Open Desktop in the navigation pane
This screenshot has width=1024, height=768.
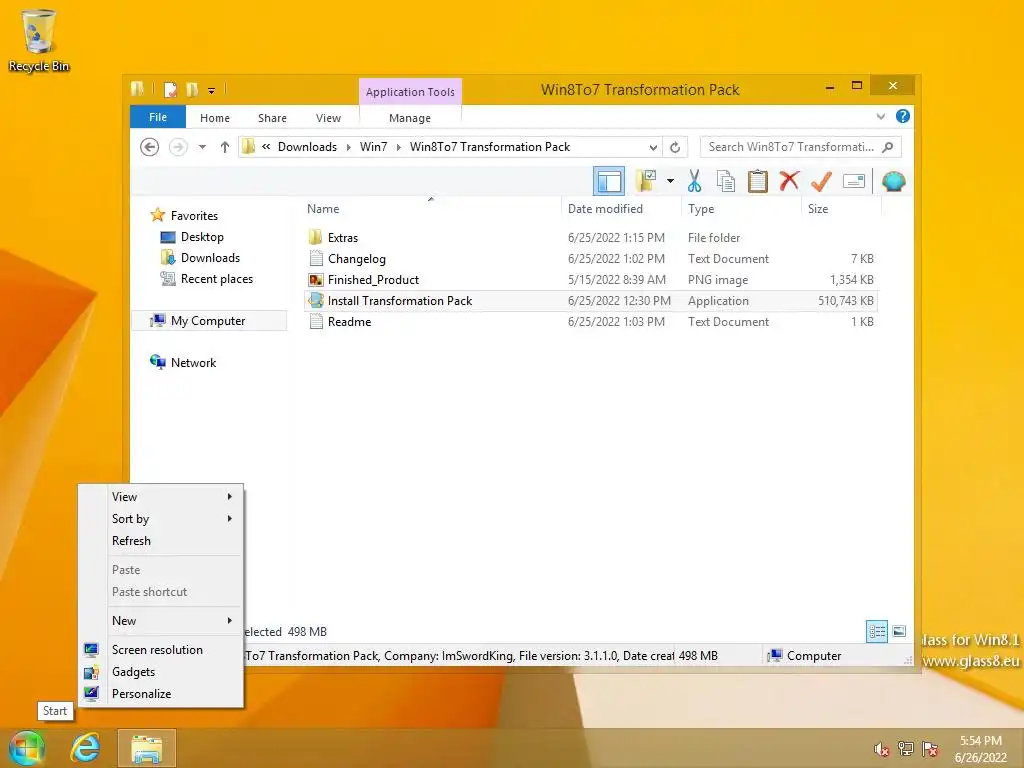202,237
